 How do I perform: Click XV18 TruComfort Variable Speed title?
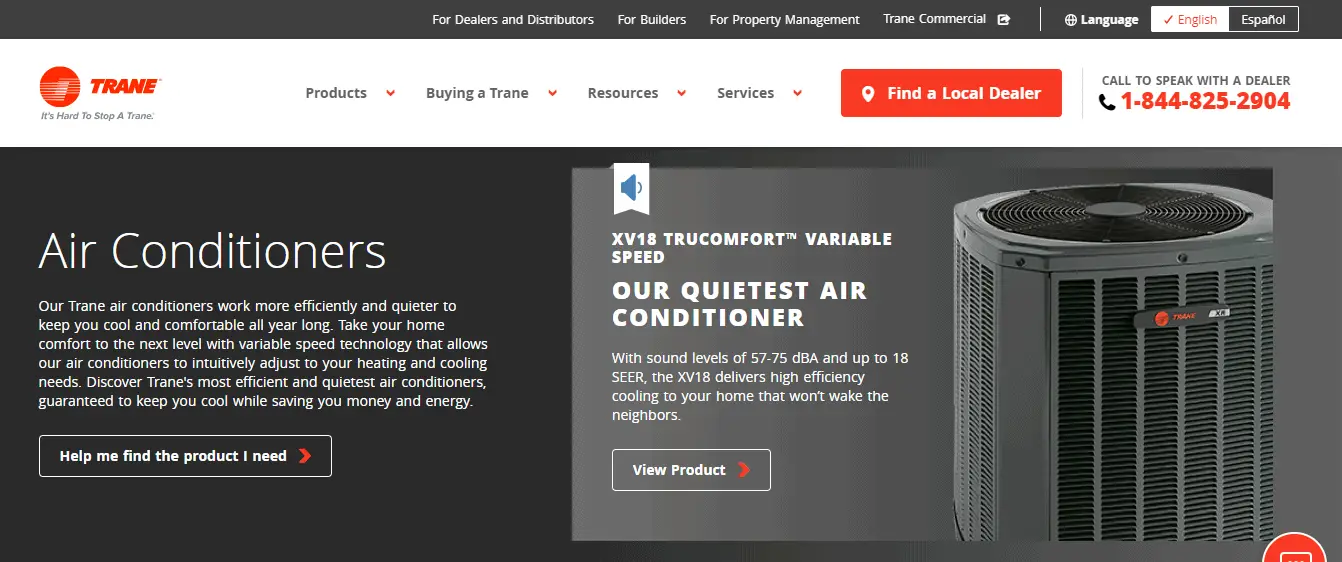[752, 248]
